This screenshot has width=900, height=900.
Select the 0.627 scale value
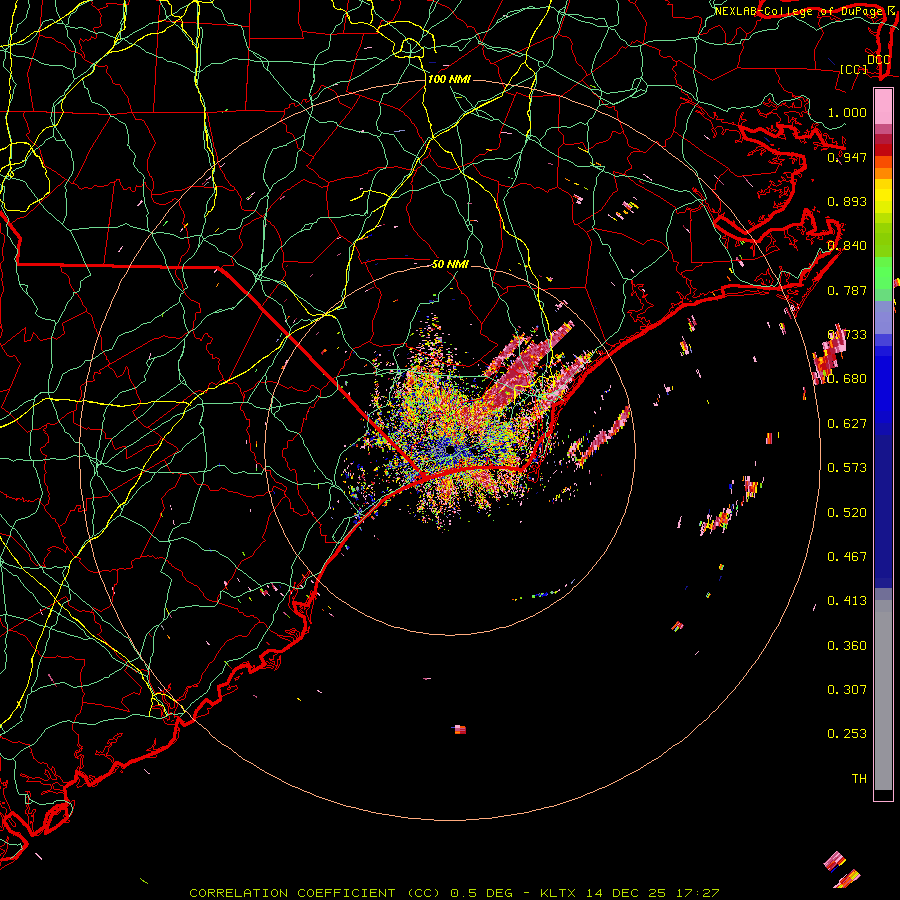tap(847, 424)
